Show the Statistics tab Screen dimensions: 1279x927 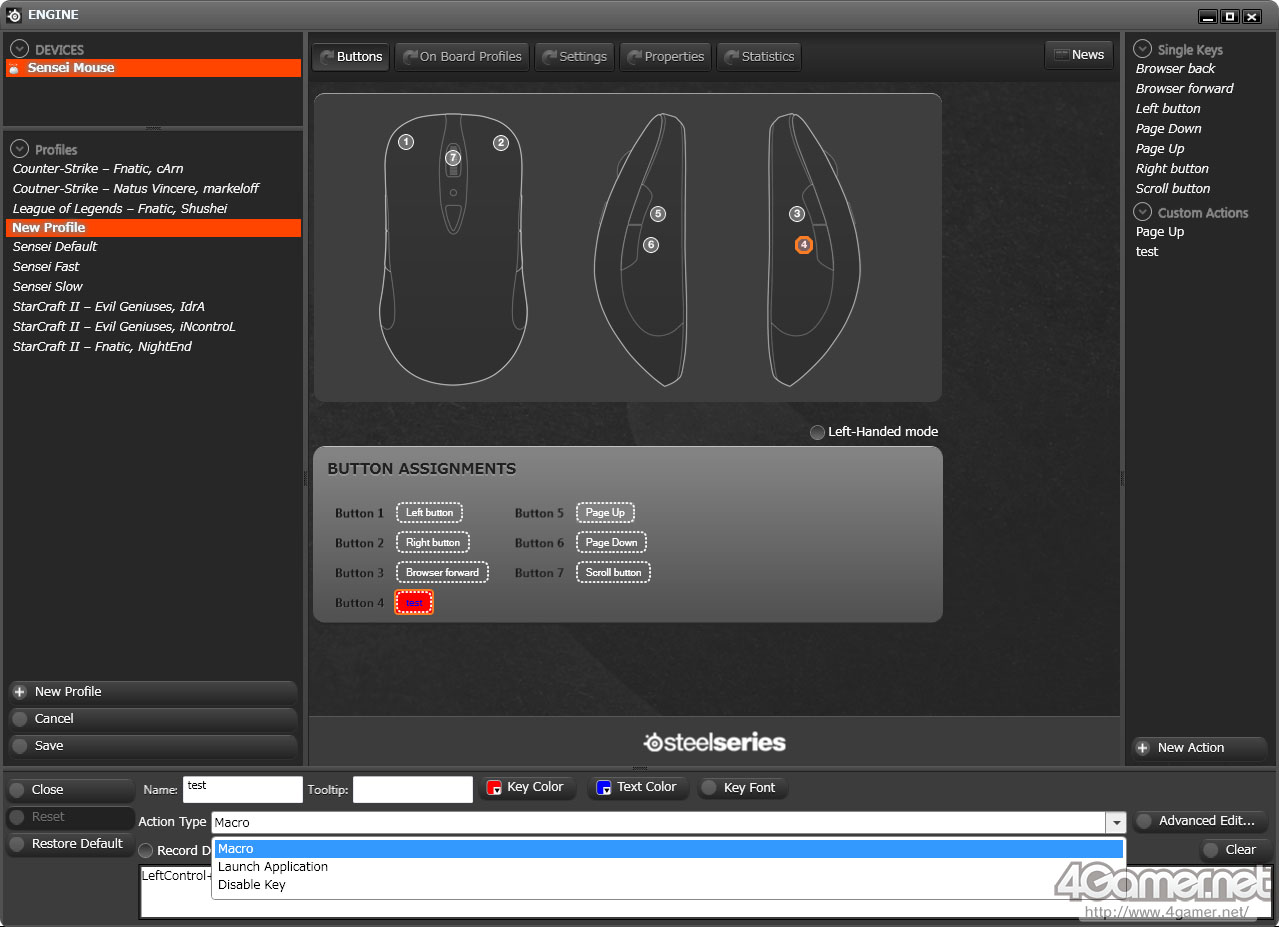click(x=758, y=57)
